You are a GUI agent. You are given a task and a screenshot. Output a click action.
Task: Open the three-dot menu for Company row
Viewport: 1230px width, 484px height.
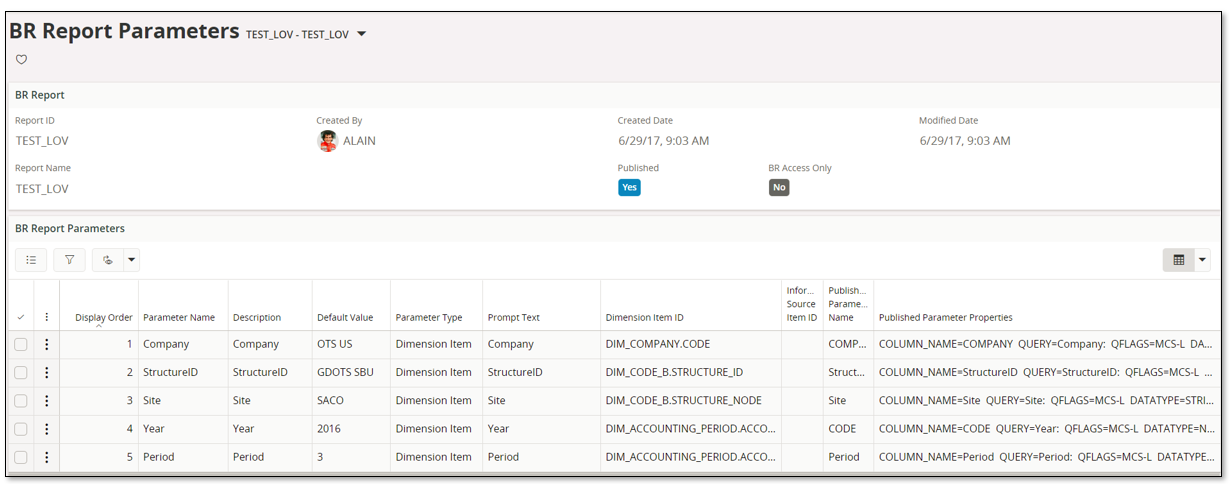coord(46,344)
